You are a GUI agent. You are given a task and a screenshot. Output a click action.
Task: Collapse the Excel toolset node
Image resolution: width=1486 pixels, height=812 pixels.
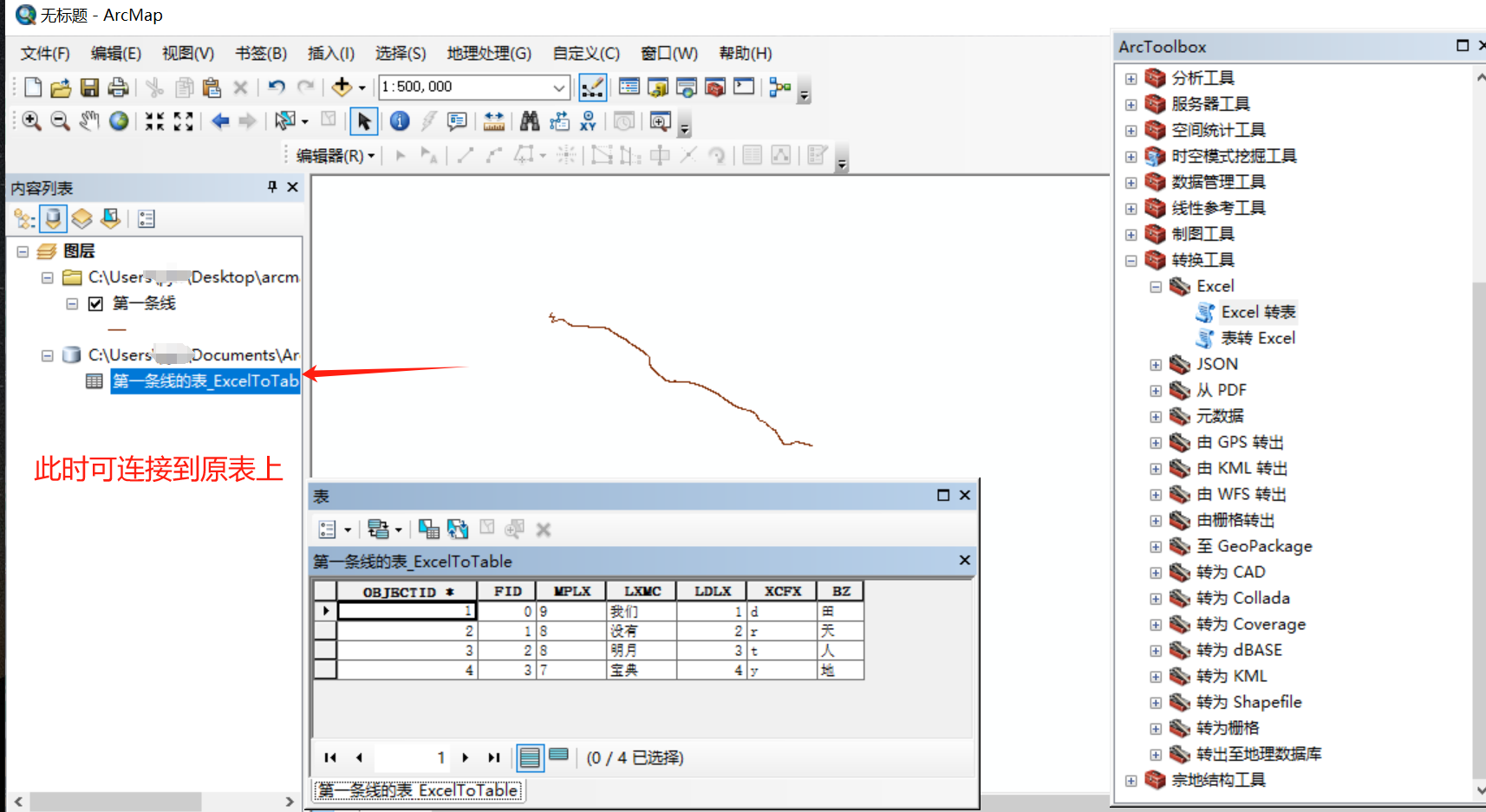tap(1156, 287)
